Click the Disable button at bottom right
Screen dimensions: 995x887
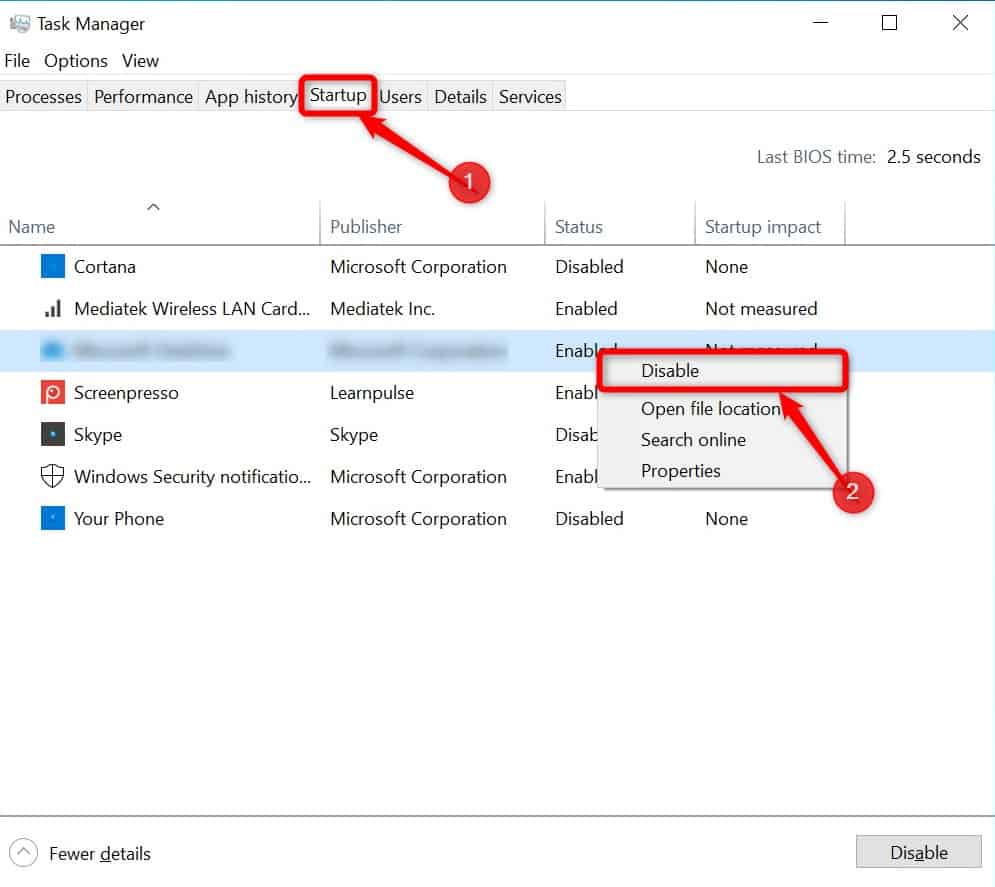(x=918, y=852)
